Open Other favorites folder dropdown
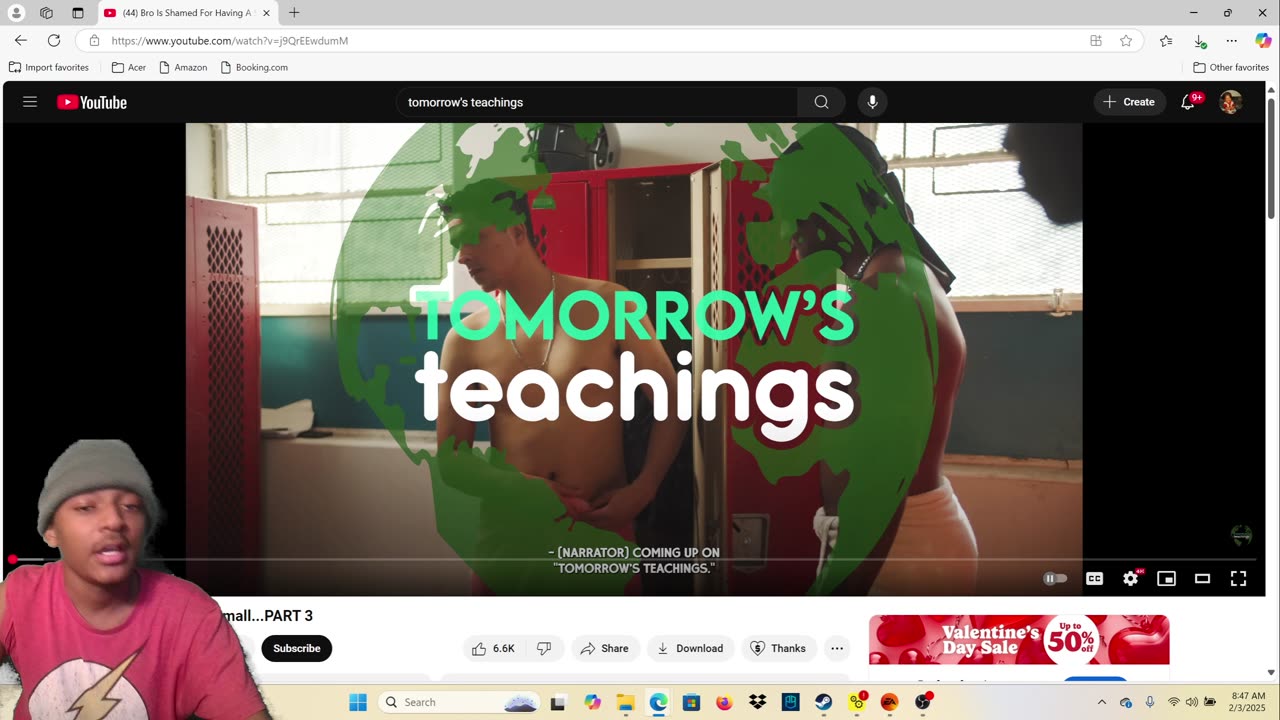The width and height of the screenshot is (1280, 720). click(1231, 67)
